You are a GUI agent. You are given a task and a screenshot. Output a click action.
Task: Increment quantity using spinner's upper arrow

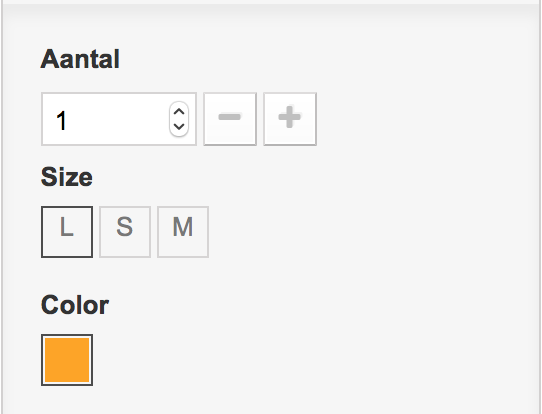(179, 112)
